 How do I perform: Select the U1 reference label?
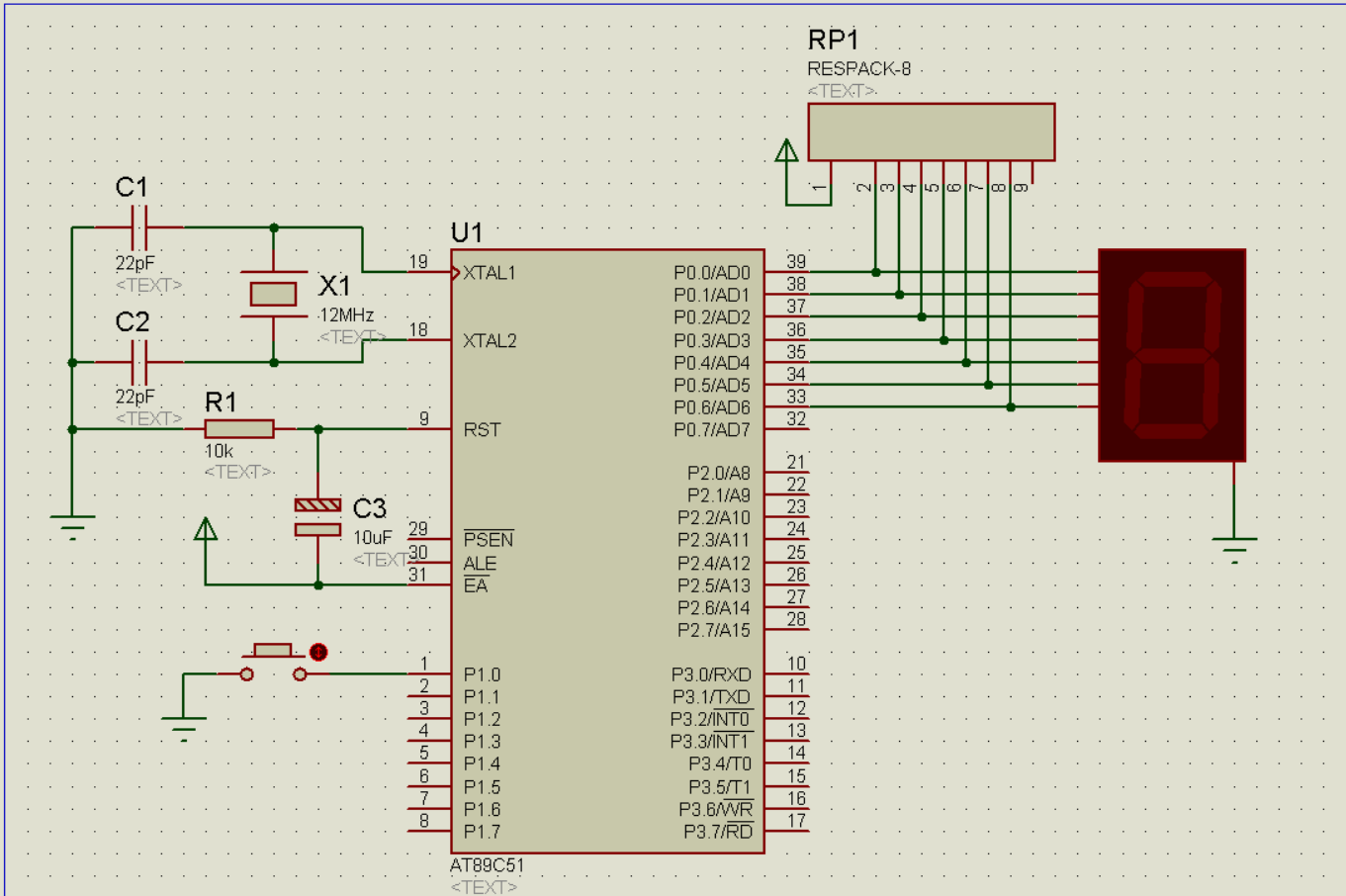[x=467, y=232]
